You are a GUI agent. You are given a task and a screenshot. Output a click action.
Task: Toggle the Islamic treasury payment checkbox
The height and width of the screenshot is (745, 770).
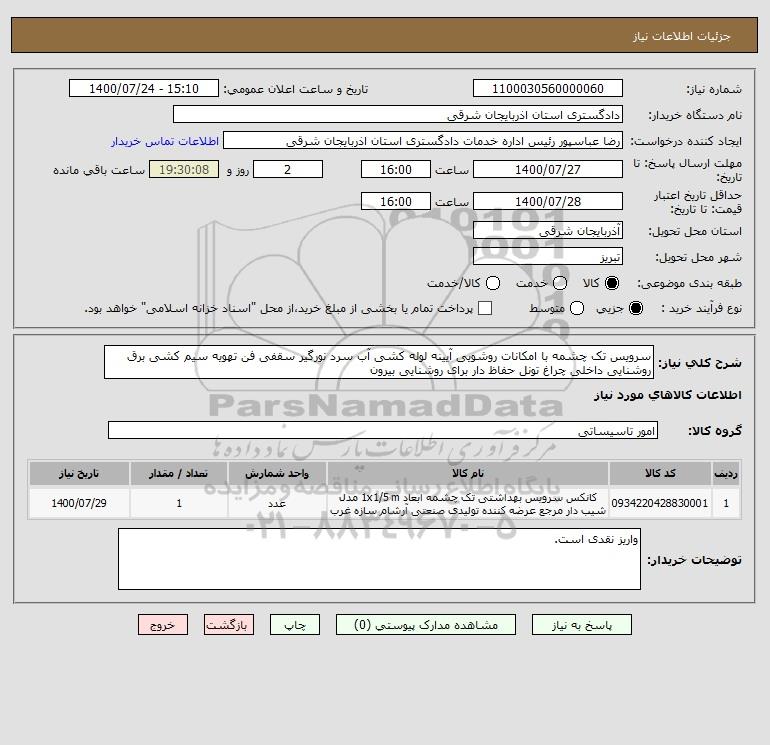(485, 308)
